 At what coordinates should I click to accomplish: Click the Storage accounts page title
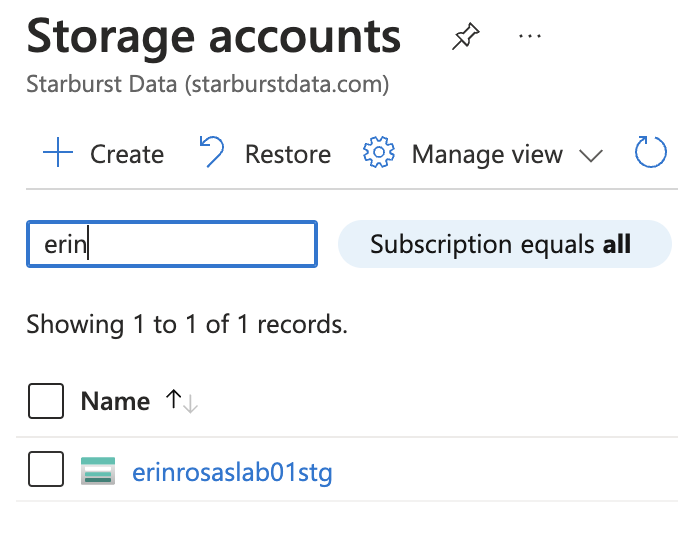214,38
